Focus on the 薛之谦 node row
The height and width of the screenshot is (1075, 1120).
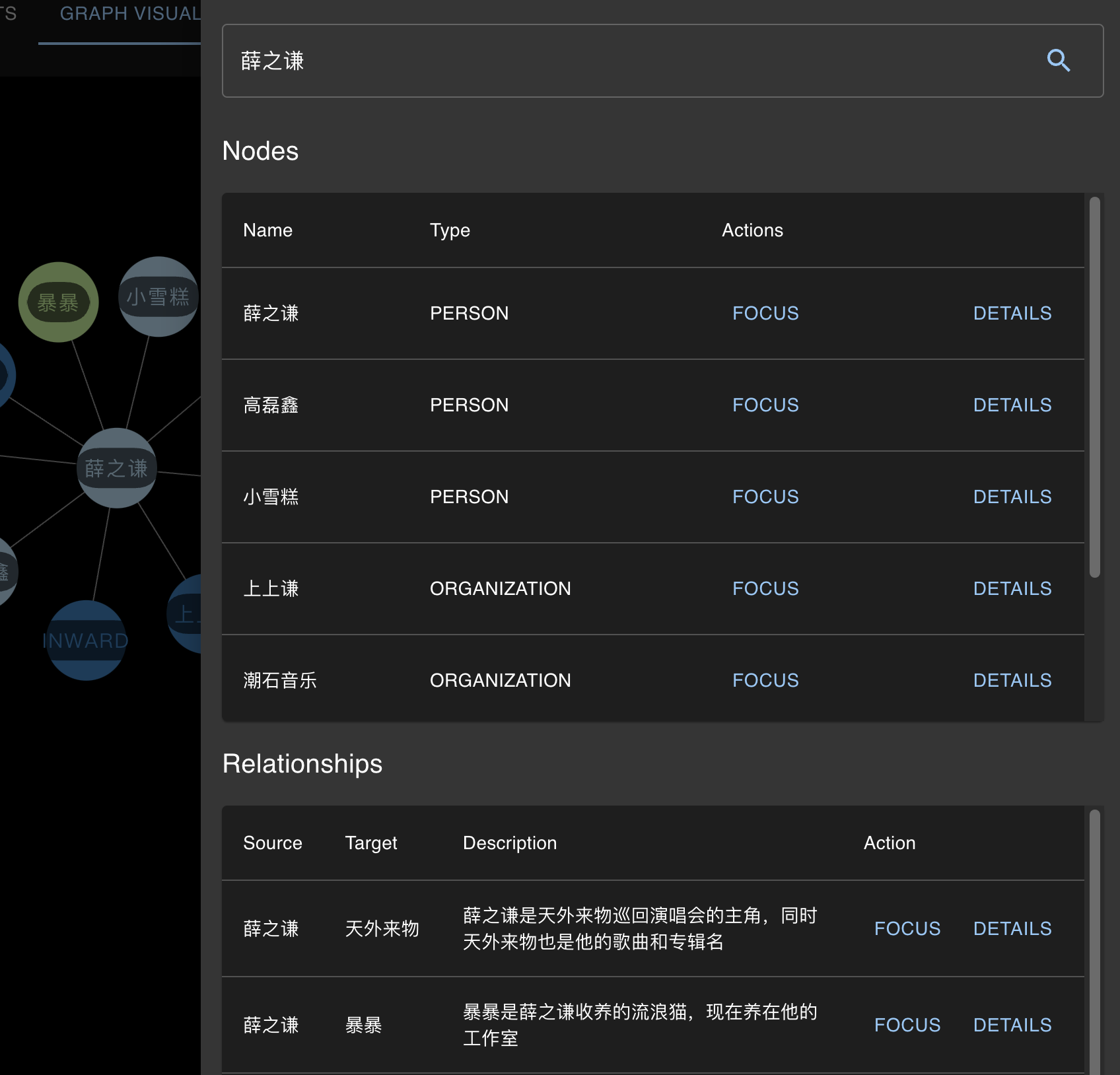pyautogui.click(x=765, y=313)
